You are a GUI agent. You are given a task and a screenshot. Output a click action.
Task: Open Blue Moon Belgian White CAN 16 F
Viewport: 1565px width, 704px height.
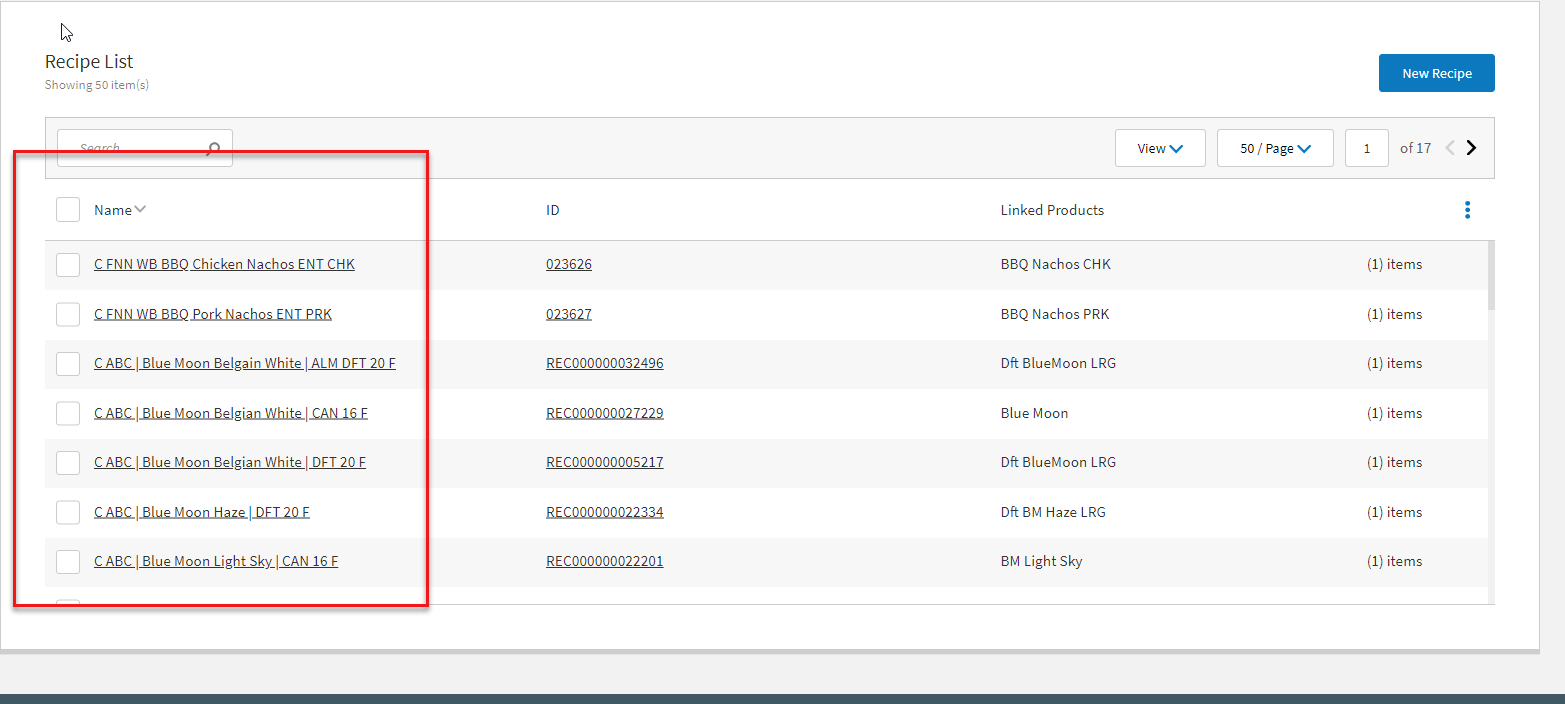231,413
